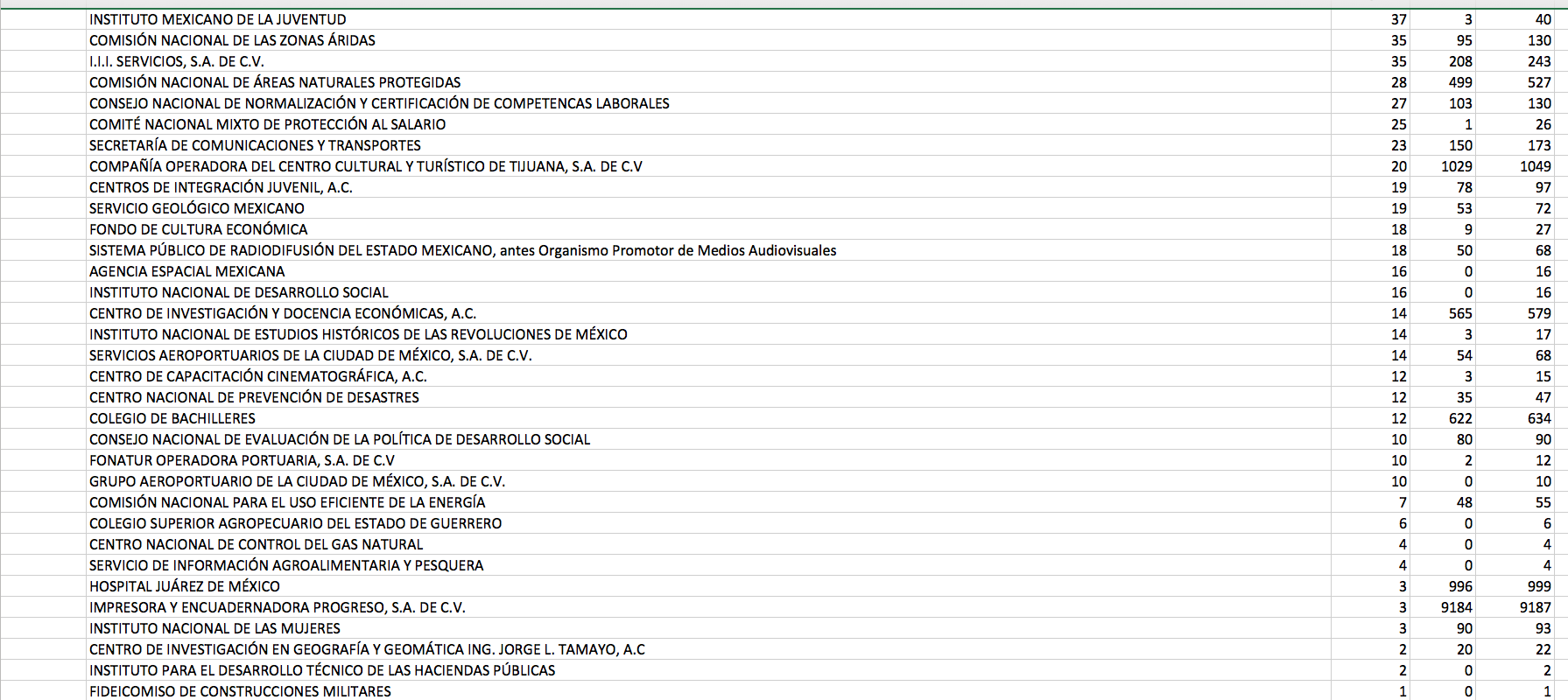Select CENTRO NACIONAL DE PREVENCIÓN DE DESASTRES cell
The image size is (1568, 700).
coord(254,397)
